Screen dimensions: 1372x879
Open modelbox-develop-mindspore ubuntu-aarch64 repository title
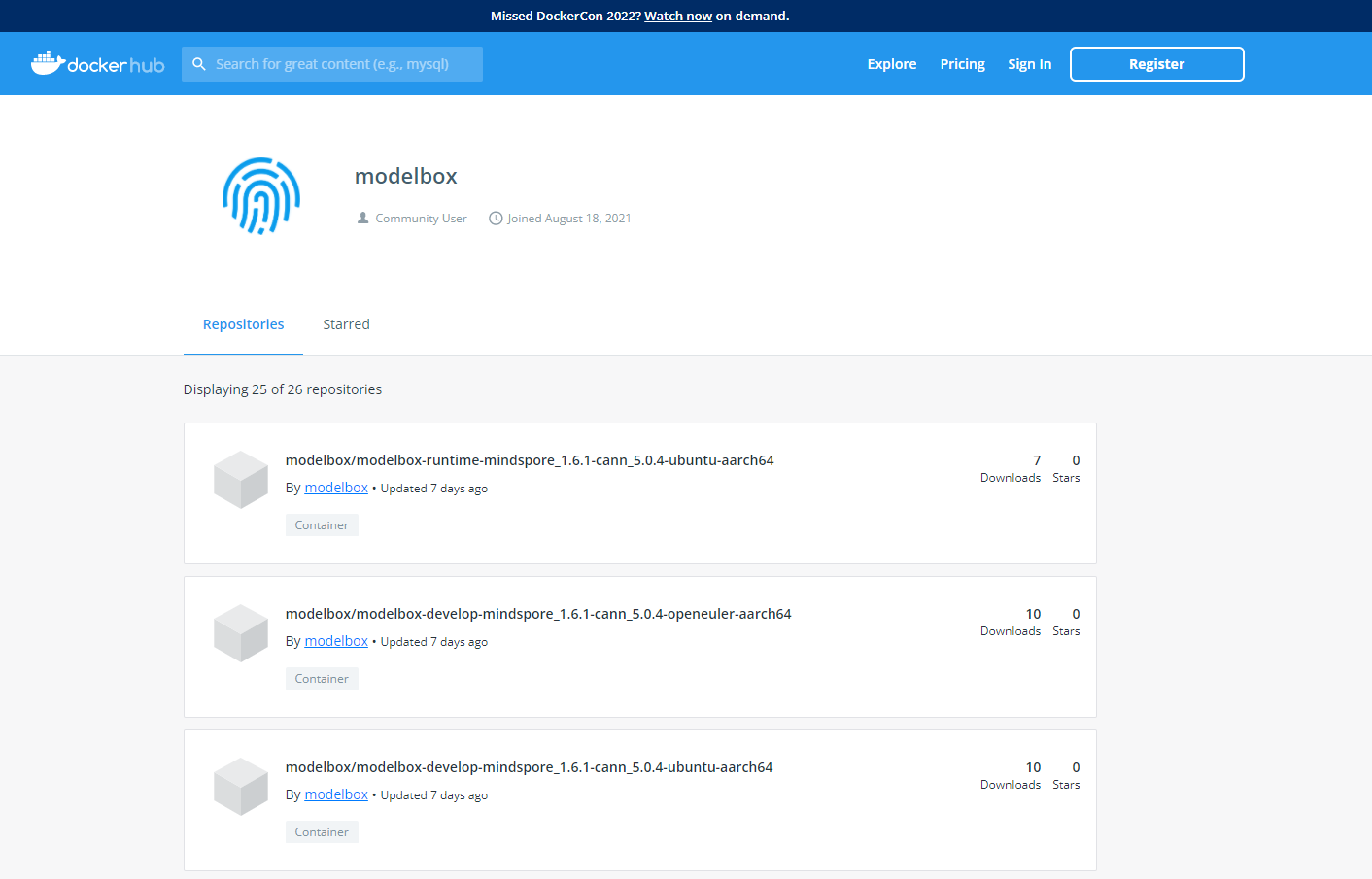[x=530, y=767]
